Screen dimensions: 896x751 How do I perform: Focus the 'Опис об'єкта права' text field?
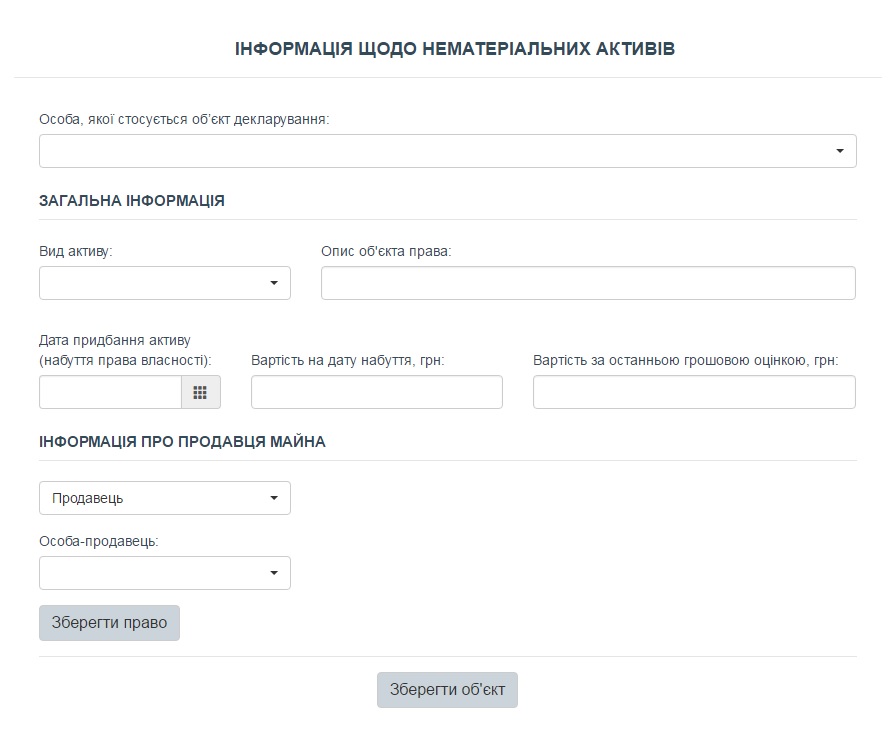click(588, 283)
